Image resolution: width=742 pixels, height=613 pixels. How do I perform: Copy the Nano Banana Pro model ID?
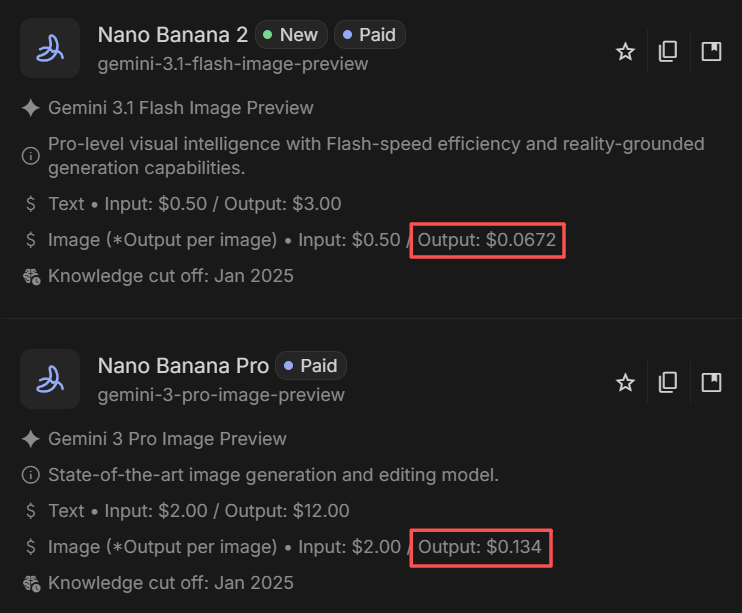[x=668, y=382]
